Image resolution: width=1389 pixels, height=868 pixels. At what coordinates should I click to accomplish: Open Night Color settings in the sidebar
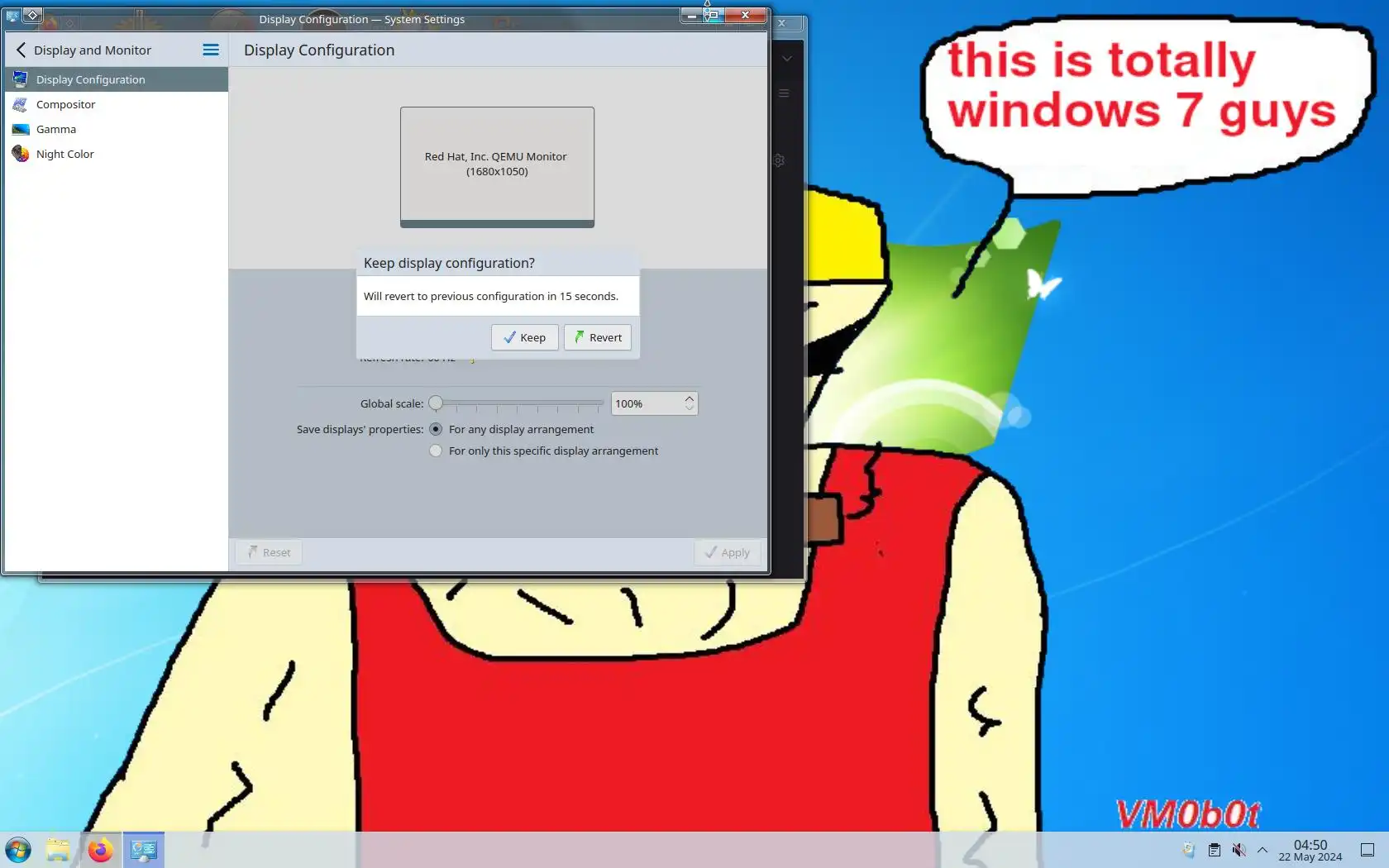pyautogui.click(x=116, y=154)
